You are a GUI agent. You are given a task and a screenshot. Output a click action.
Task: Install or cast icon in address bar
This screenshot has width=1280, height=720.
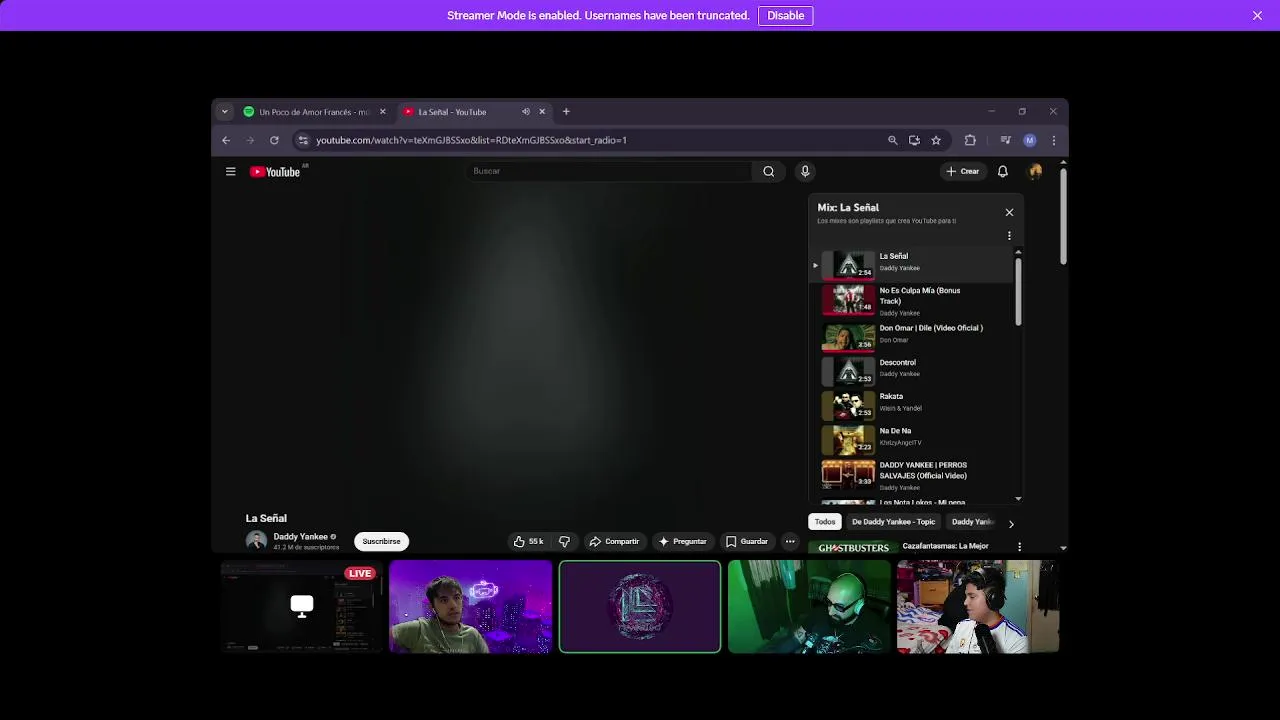pos(914,140)
